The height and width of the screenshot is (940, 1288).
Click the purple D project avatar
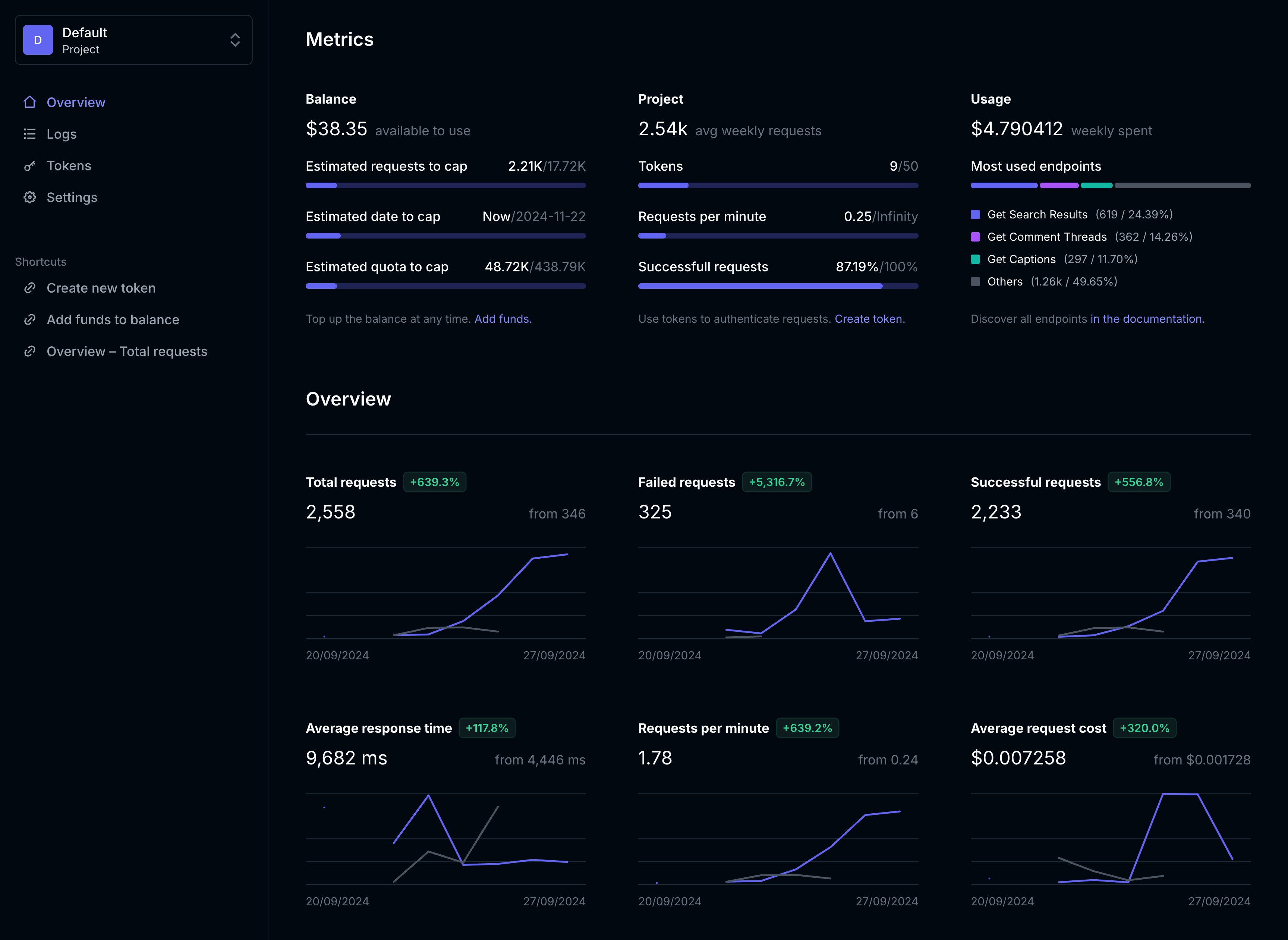point(38,40)
